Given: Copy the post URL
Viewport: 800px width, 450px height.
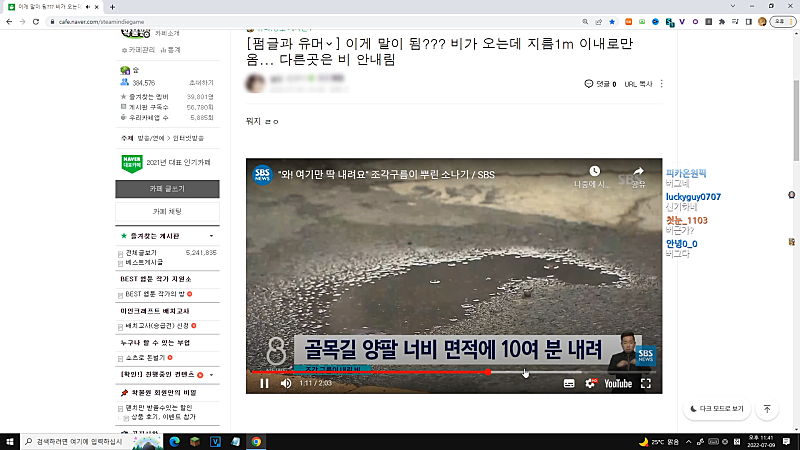Looking at the screenshot, I should pos(638,84).
